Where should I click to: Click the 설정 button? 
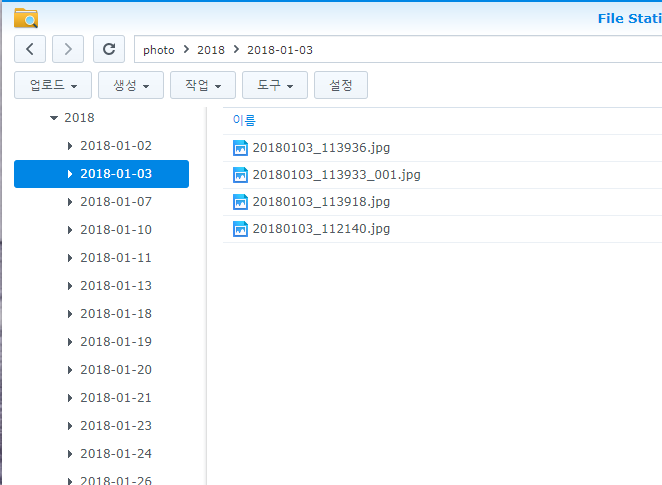coord(341,85)
